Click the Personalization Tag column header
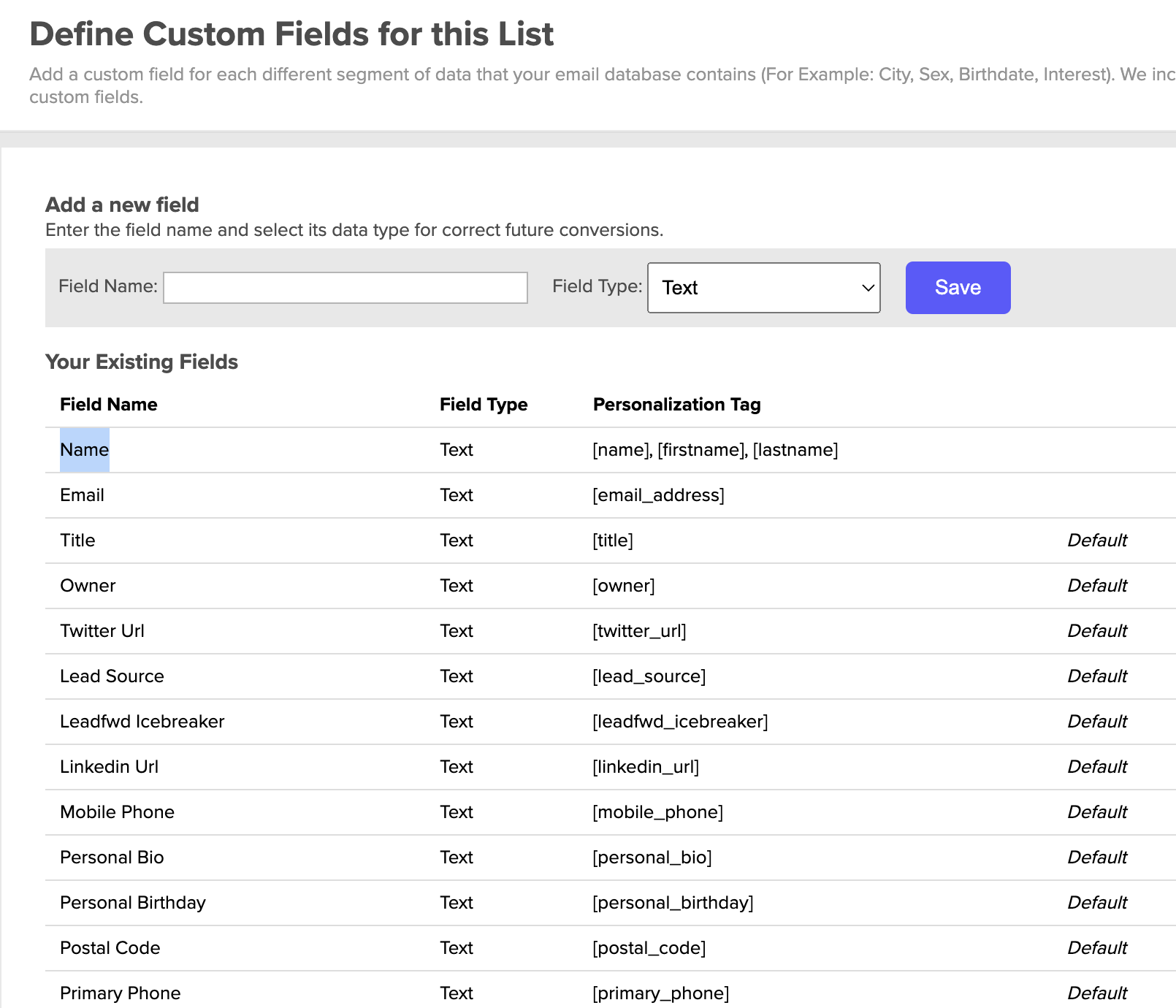This screenshot has width=1176, height=1008. pos(677,405)
